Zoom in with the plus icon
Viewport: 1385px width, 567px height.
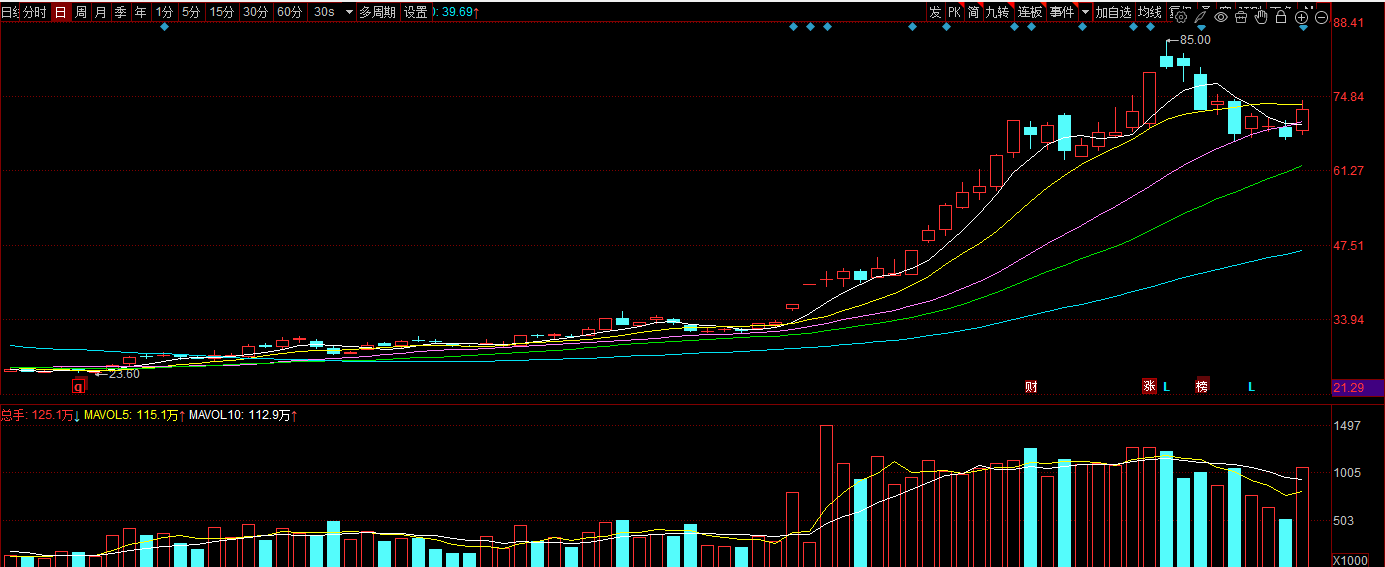pyautogui.click(x=1302, y=17)
